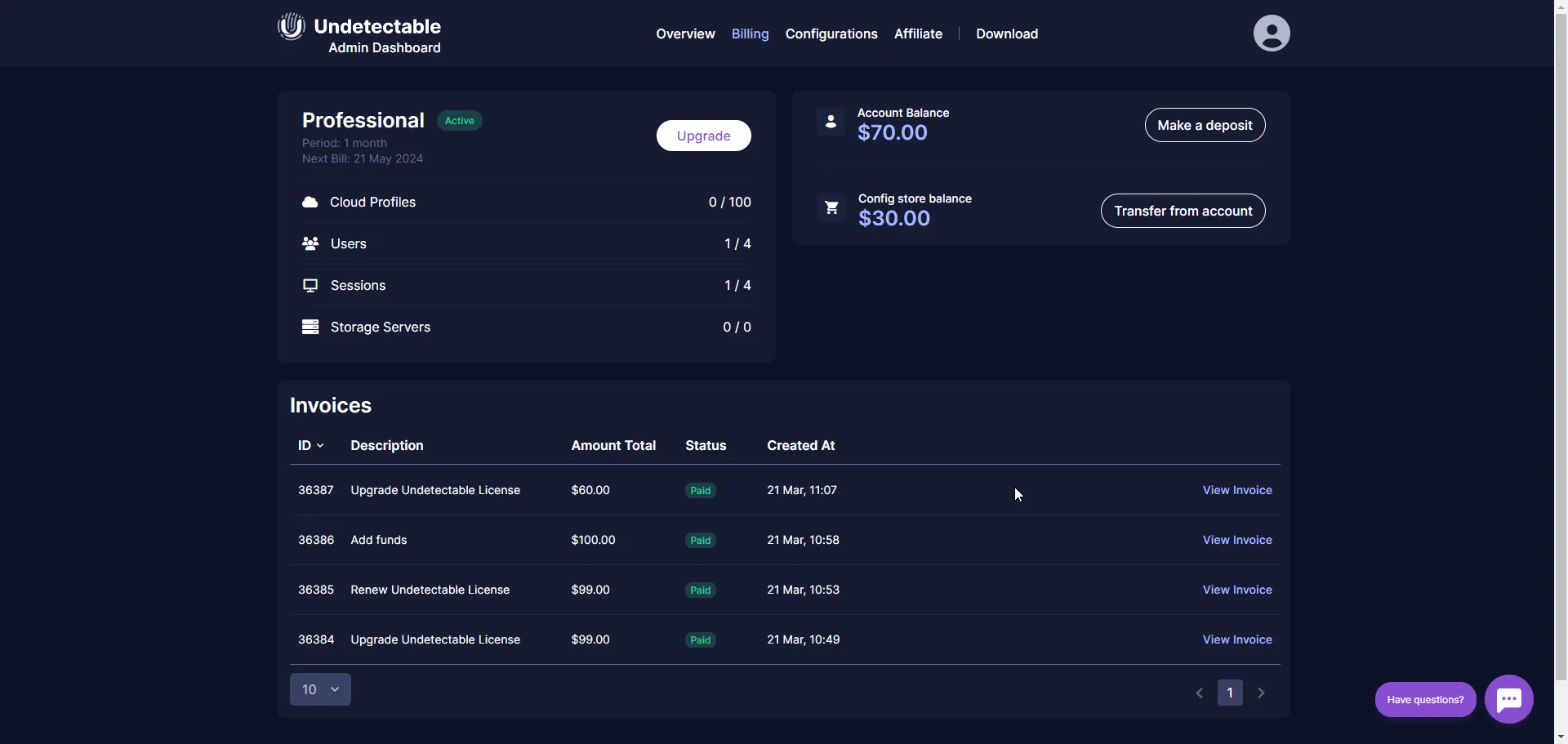Image resolution: width=1568 pixels, height=744 pixels.
Task: Click the page vertical scrollbar thumb
Action: click(1561, 347)
